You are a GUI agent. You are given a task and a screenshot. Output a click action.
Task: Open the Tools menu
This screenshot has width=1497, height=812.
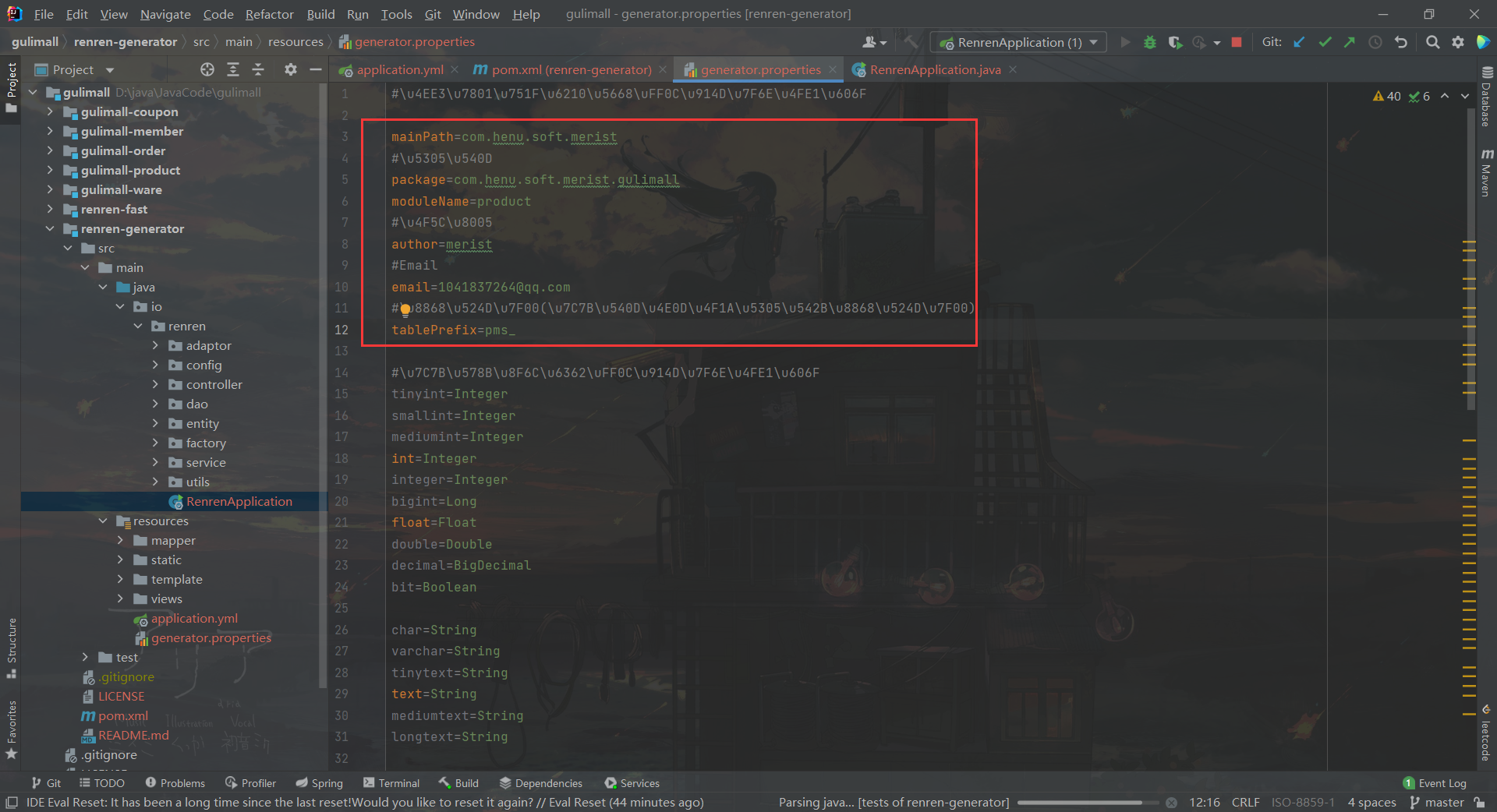click(396, 14)
